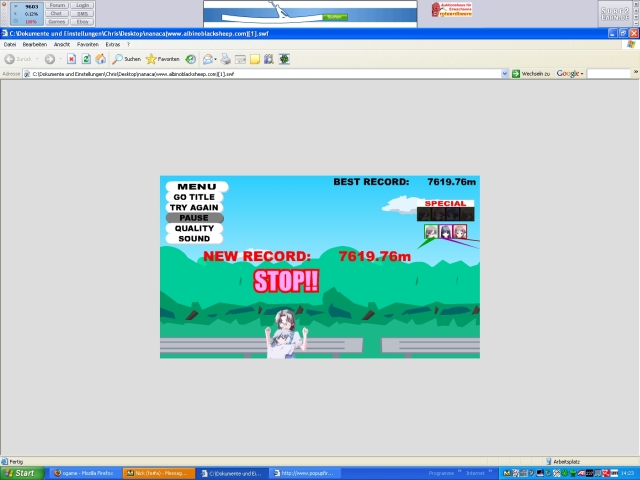
Task: Open the Google toolbar dropdown arrow
Action: [x=582, y=73]
